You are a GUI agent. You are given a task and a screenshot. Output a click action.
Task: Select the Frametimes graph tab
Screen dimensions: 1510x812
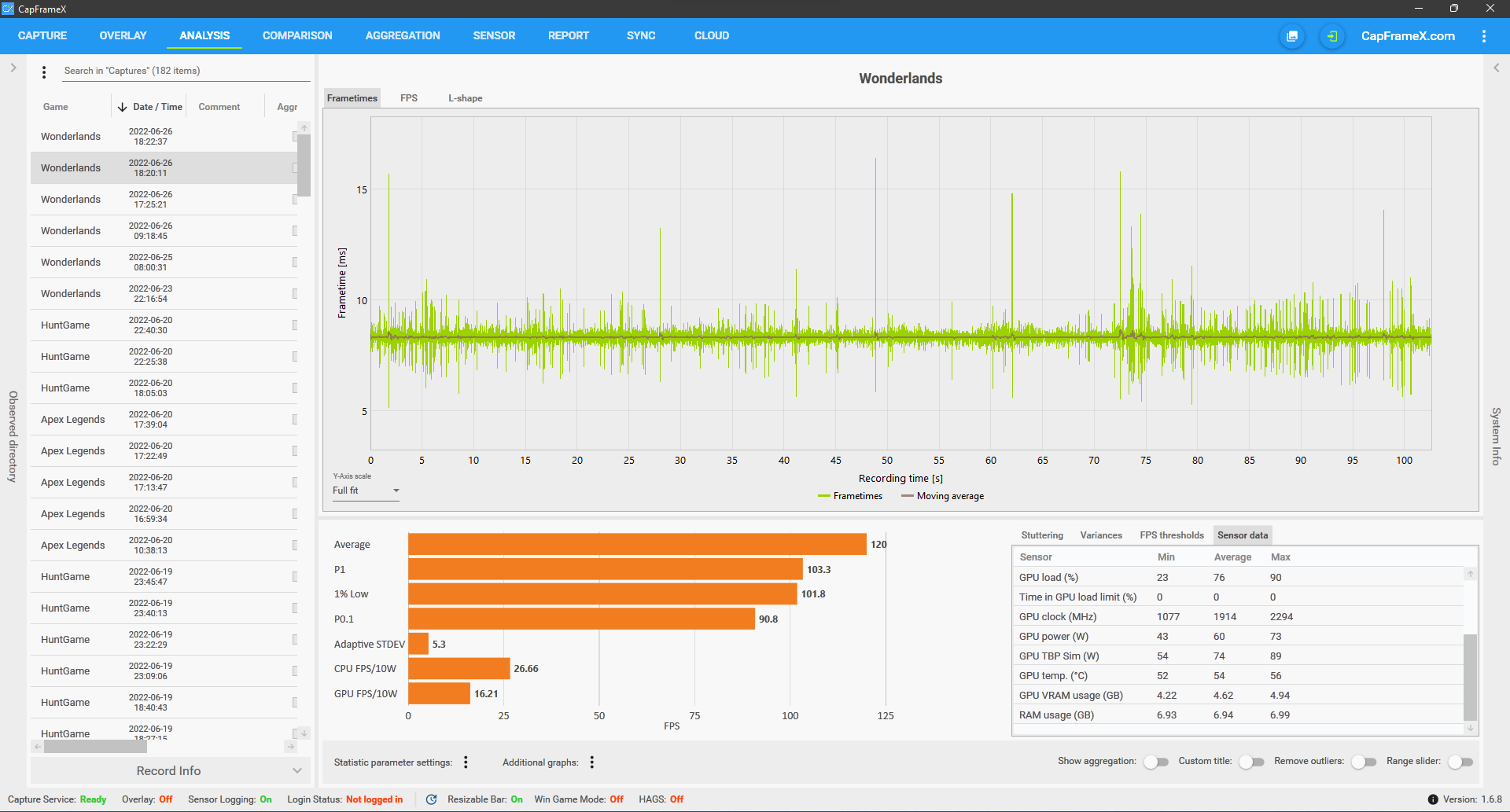pos(352,98)
